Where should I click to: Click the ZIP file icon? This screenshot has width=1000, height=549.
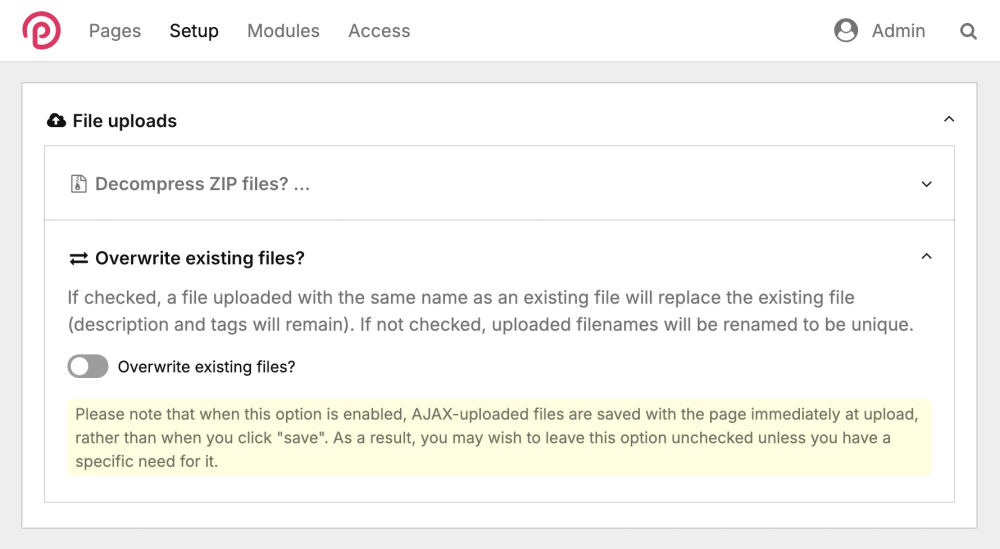78,184
